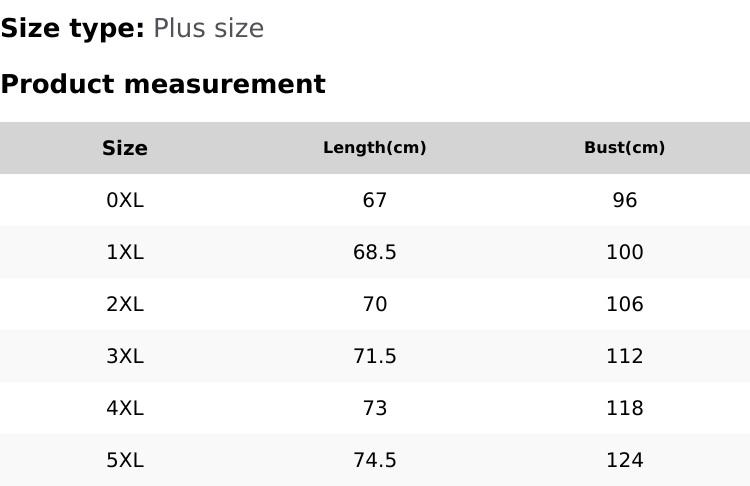Select the 2XL size cell
Viewport: 750px width, 486px height.
pos(125,304)
